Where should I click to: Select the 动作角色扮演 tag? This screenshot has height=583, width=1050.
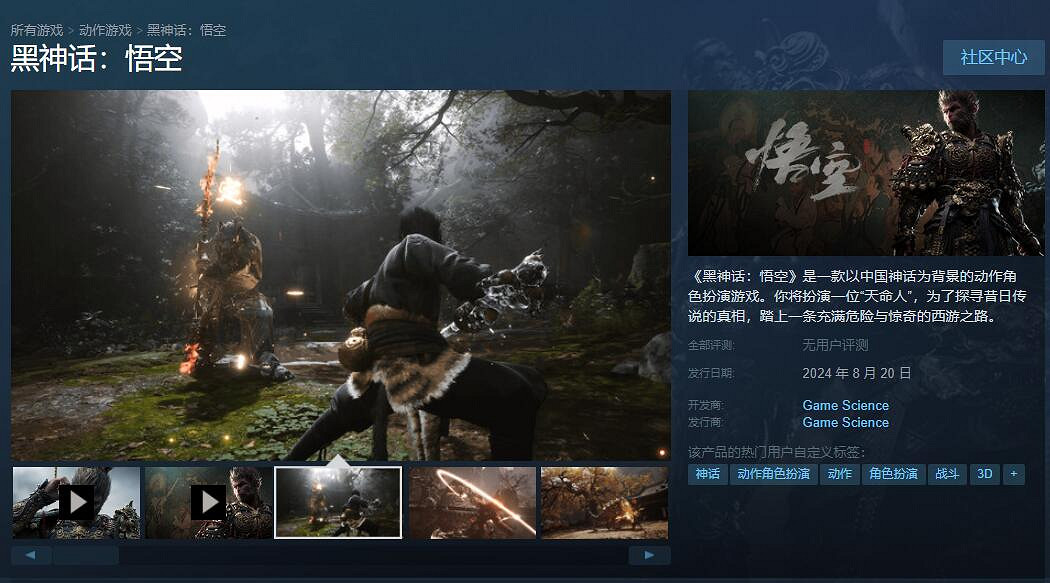pyautogui.click(x=773, y=474)
